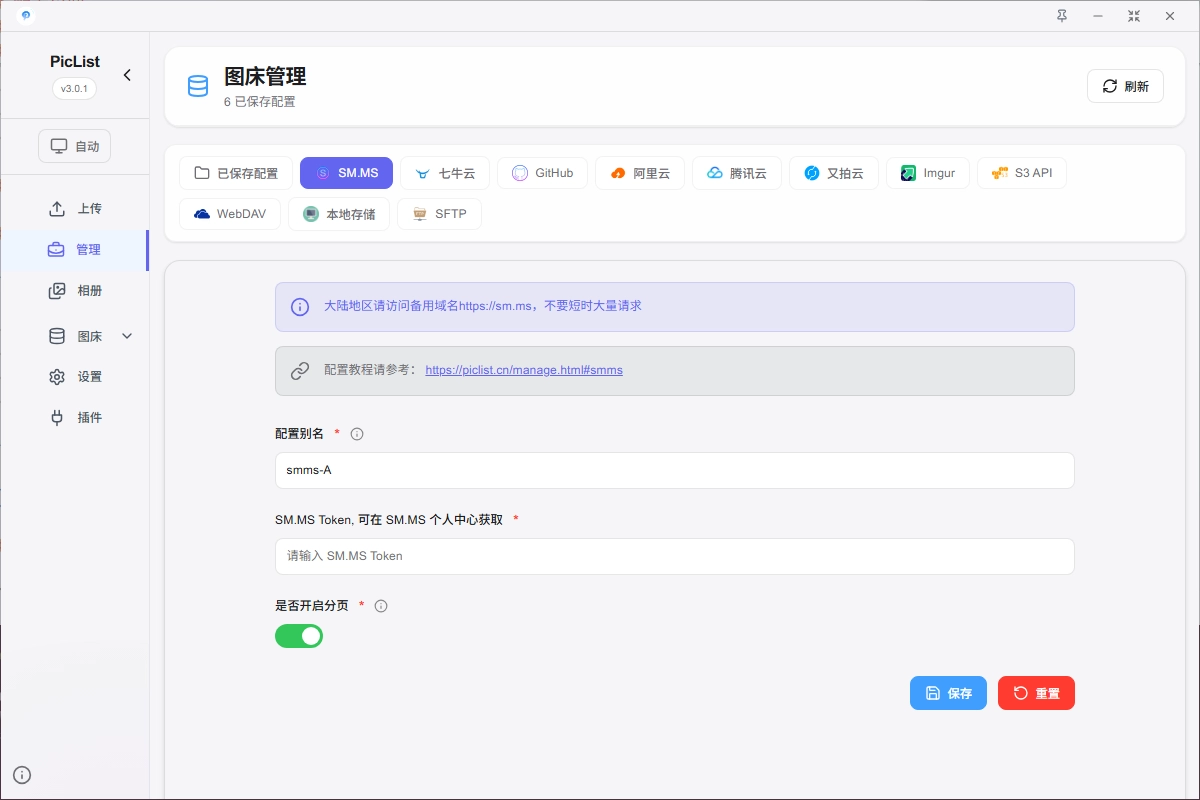This screenshot has width=1200, height=800.
Task: Open the 相册 album page
Action: click(x=75, y=291)
